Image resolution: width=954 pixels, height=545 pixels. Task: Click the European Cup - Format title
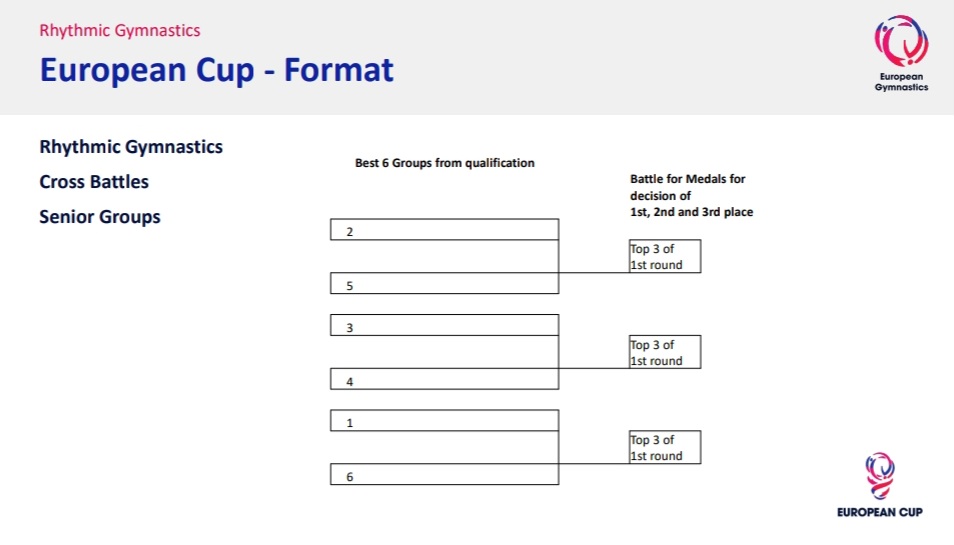coord(217,70)
